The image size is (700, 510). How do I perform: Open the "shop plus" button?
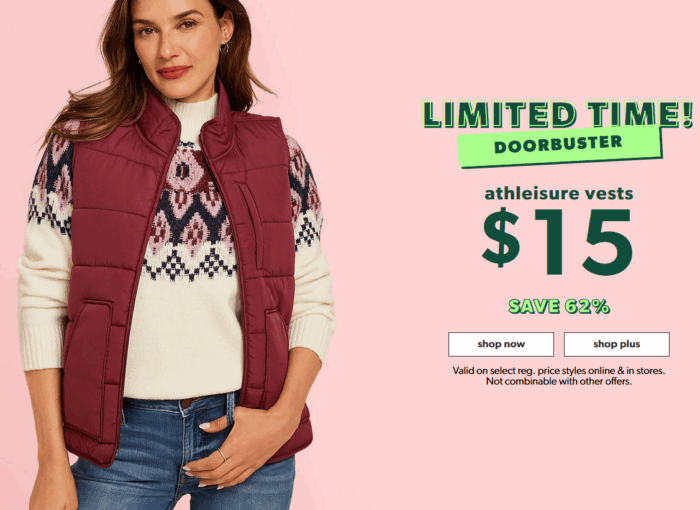tap(617, 344)
